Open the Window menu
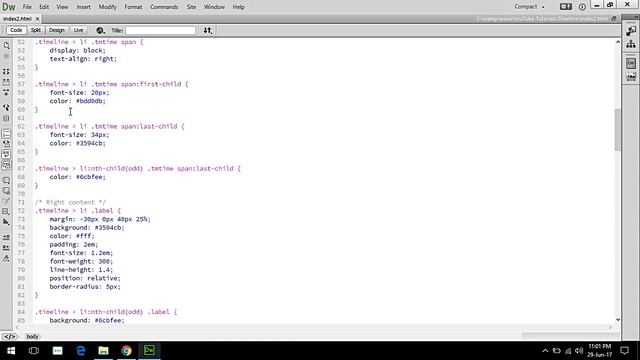 click(x=214, y=7)
